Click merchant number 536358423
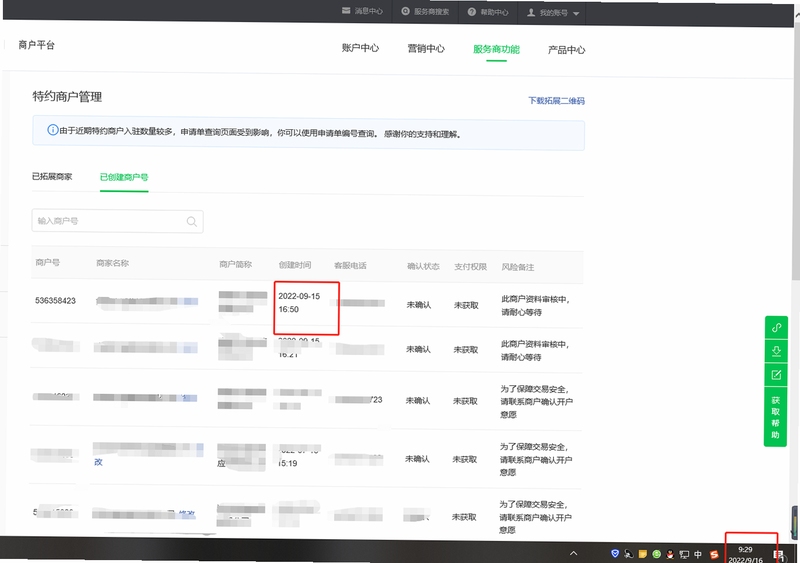Screen dimensions: 800x563 tap(55, 301)
